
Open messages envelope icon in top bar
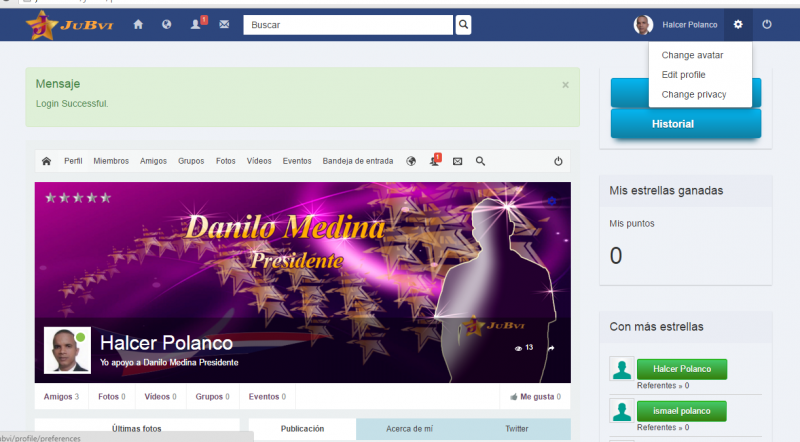click(x=224, y=24)
